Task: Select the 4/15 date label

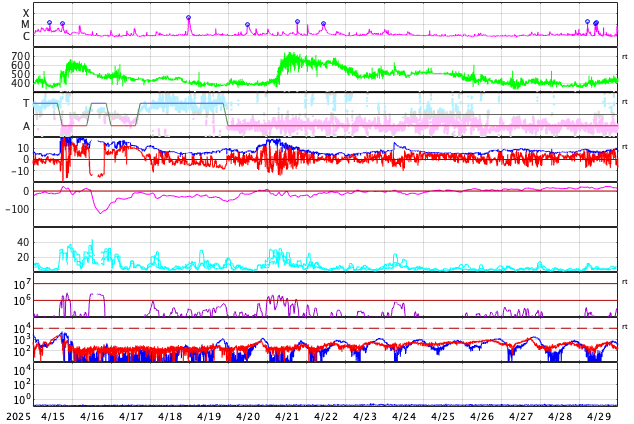Action: click(53, 417)
